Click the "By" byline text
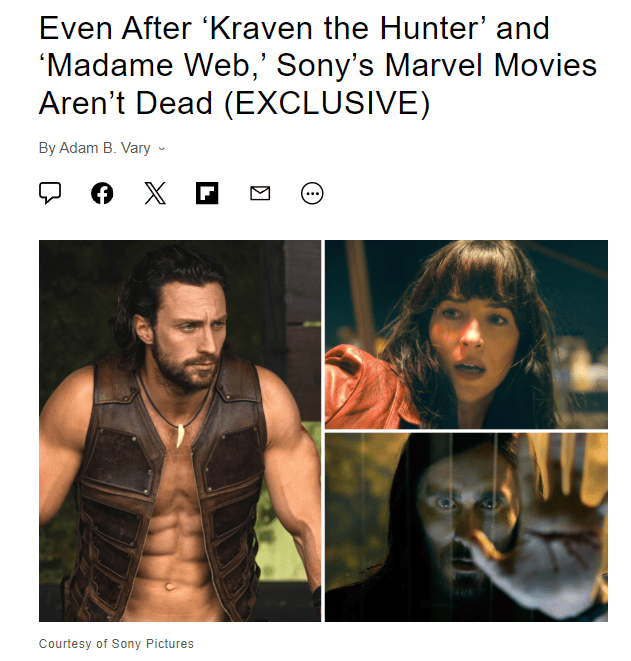Image resolution: width=631 pixels, height=661 pixels. [x=47, y=148]
